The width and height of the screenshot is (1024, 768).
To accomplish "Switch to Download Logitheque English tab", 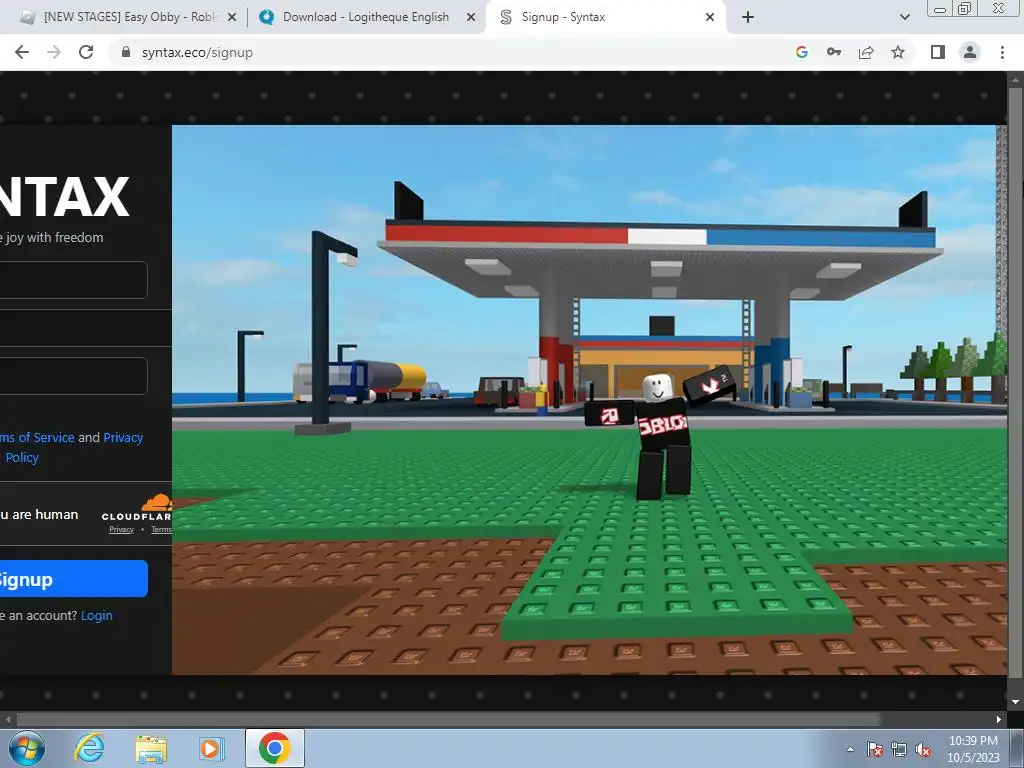I will [366, 17].
